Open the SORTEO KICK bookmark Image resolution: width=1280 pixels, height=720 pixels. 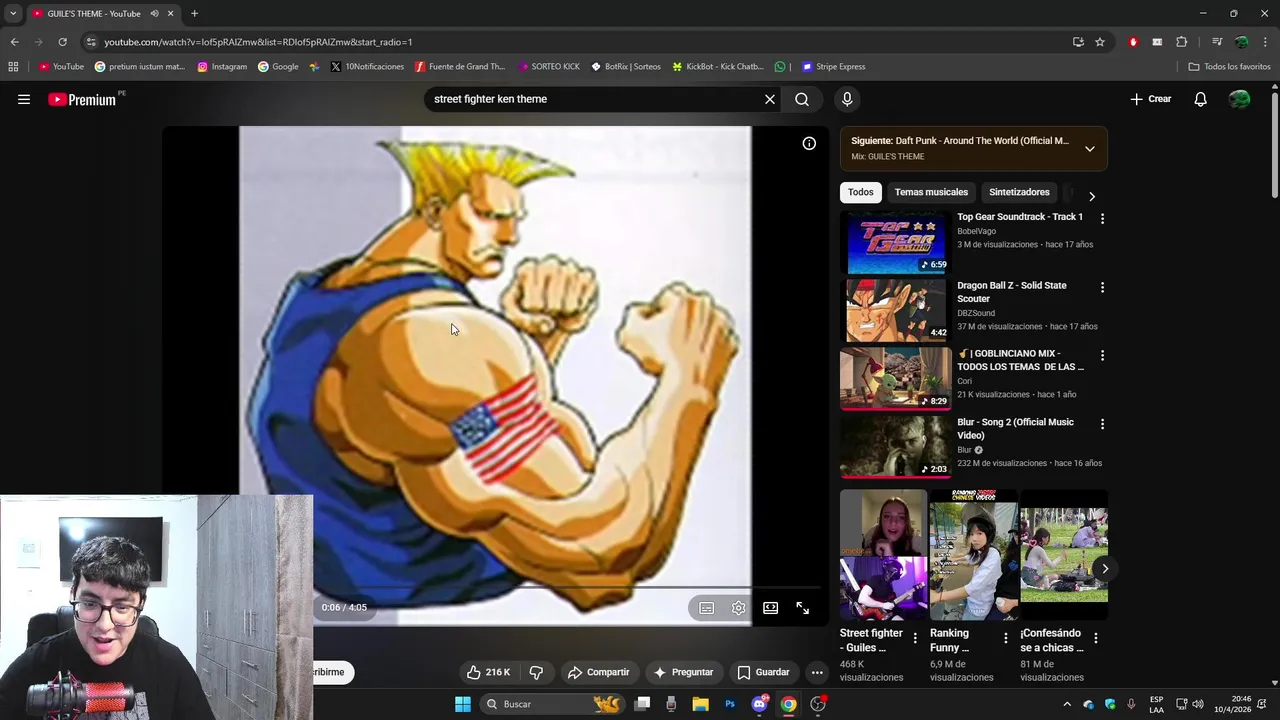click(x=549, y=67)
